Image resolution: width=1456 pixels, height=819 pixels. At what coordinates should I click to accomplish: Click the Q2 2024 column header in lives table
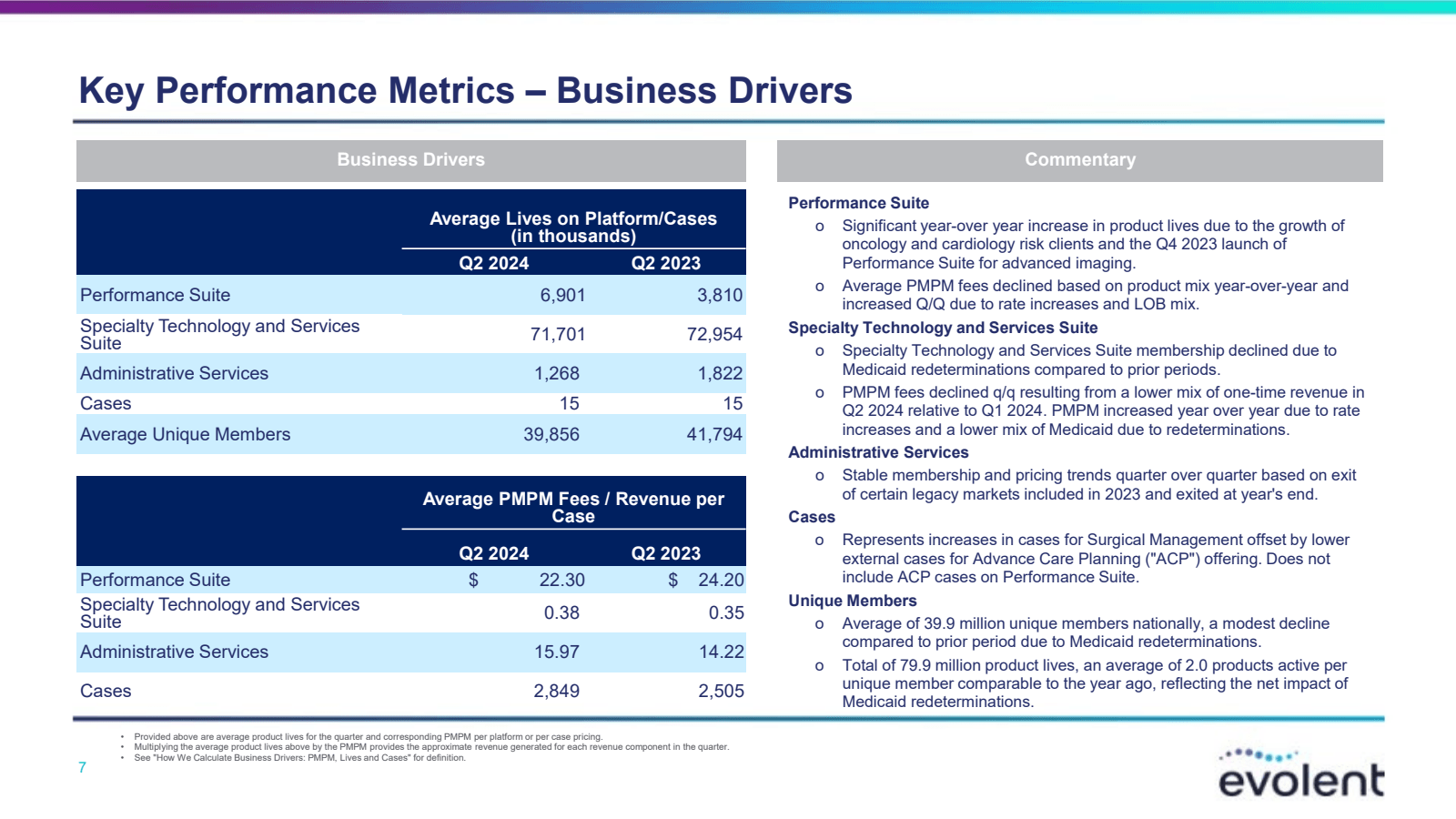point(494,263)
